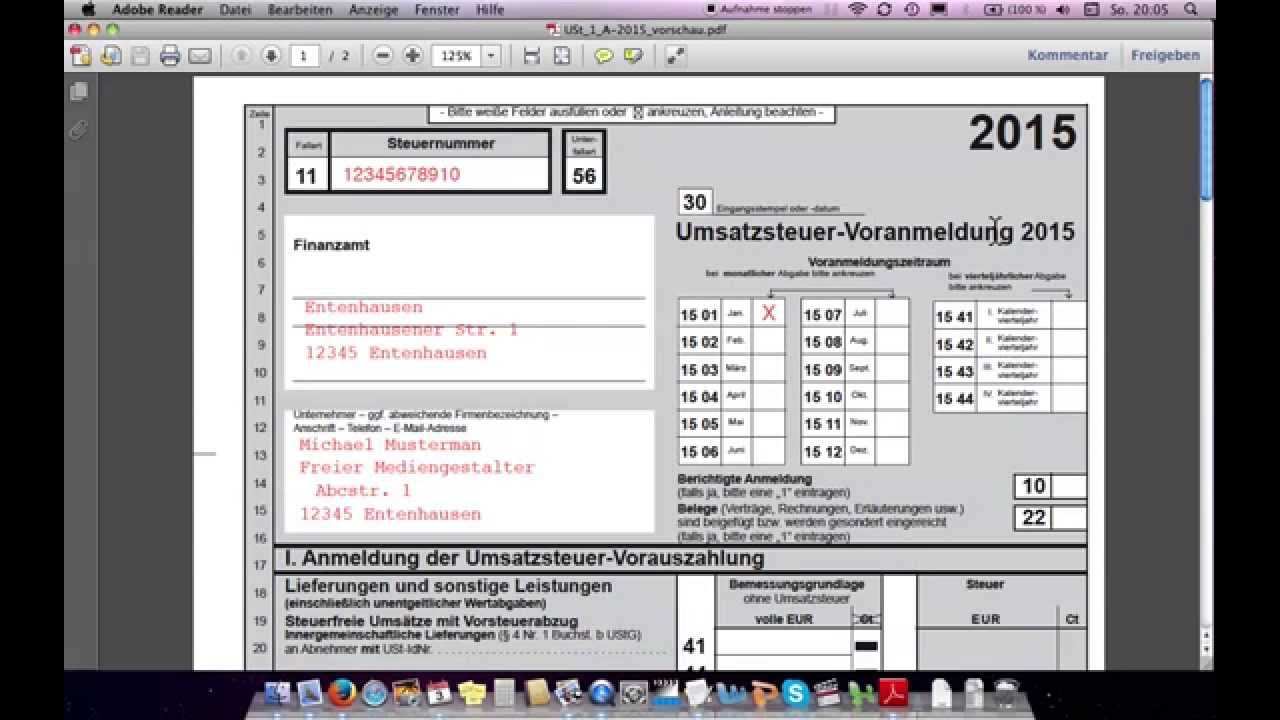Open the Bearbeiten menu
The image size is (1280, 720).
pyautogui.click(x=300, y=10)
